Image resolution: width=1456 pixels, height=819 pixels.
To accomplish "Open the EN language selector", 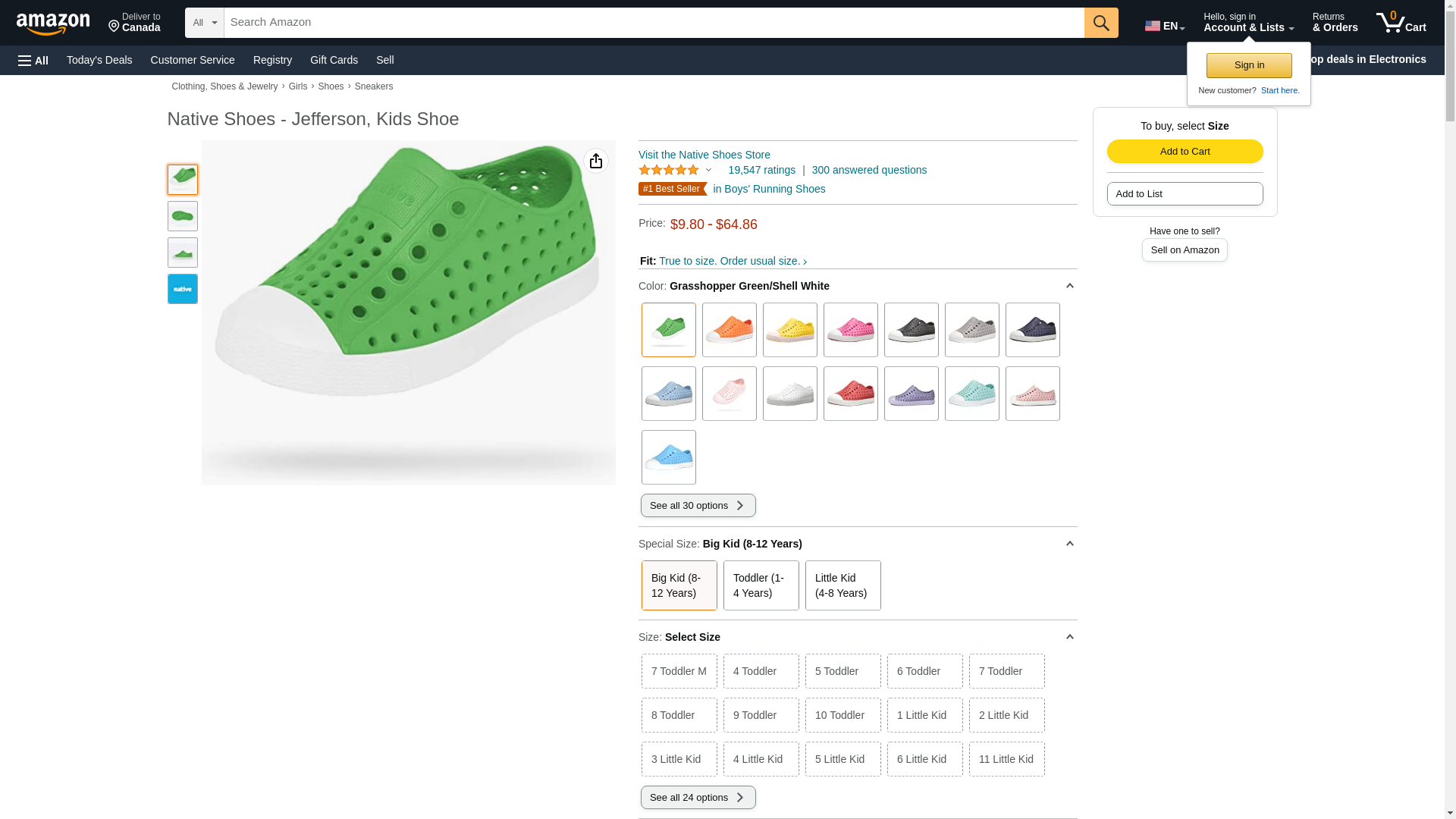I will [1164, 26].
